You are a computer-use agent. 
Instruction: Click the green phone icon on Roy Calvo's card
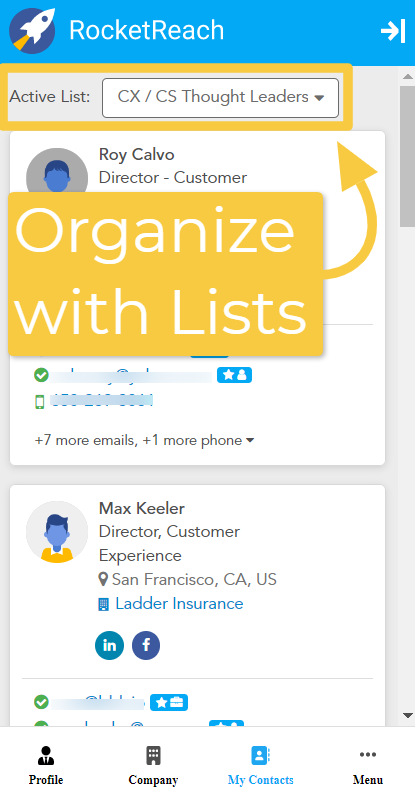(40, 401)
